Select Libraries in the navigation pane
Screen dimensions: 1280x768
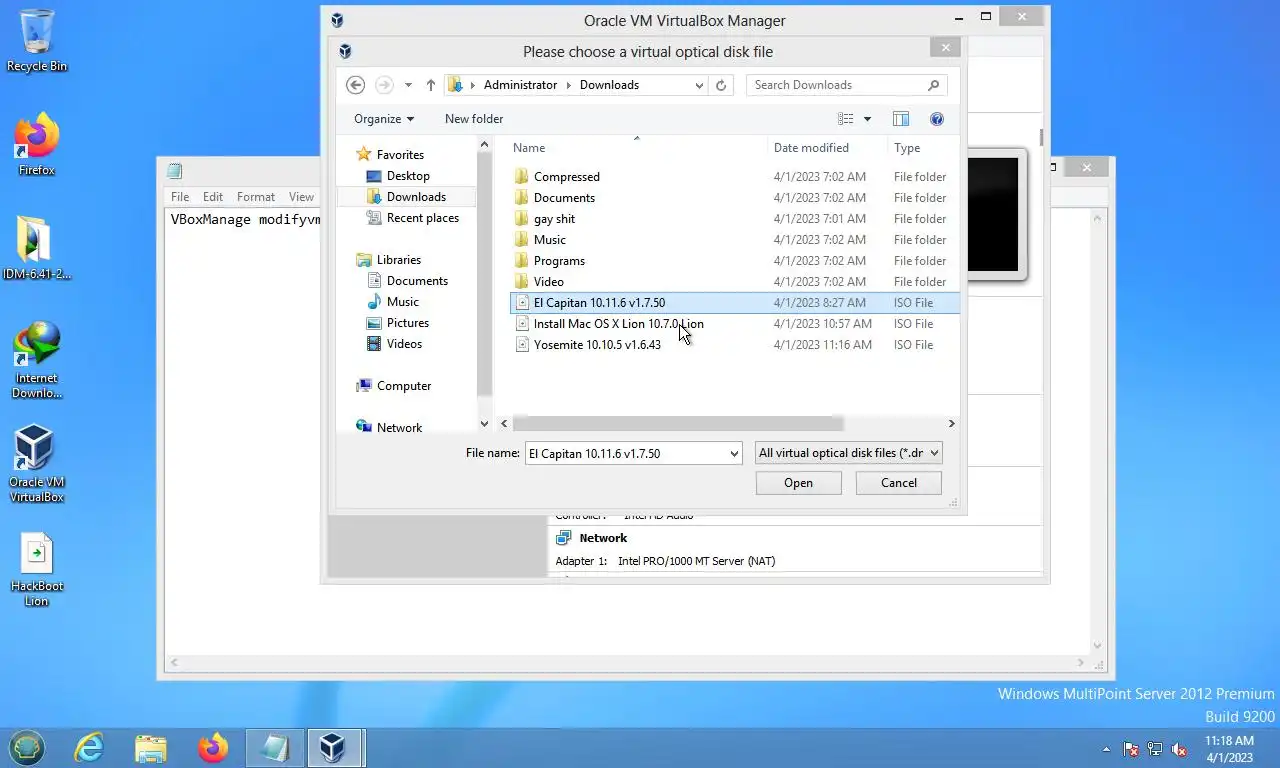click(398, 260)
